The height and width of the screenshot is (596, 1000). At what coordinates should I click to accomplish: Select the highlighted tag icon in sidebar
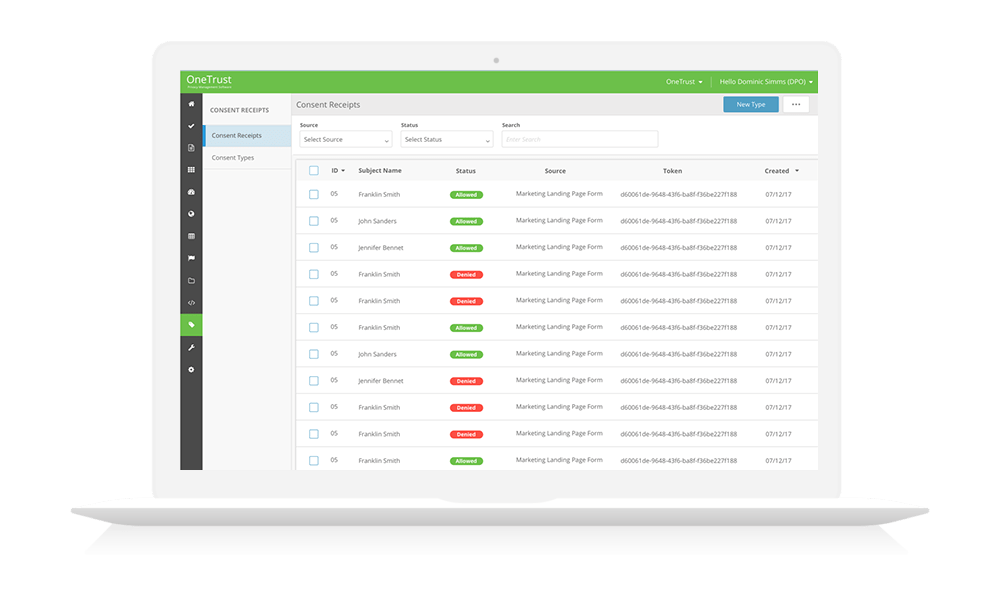[191, 325]
